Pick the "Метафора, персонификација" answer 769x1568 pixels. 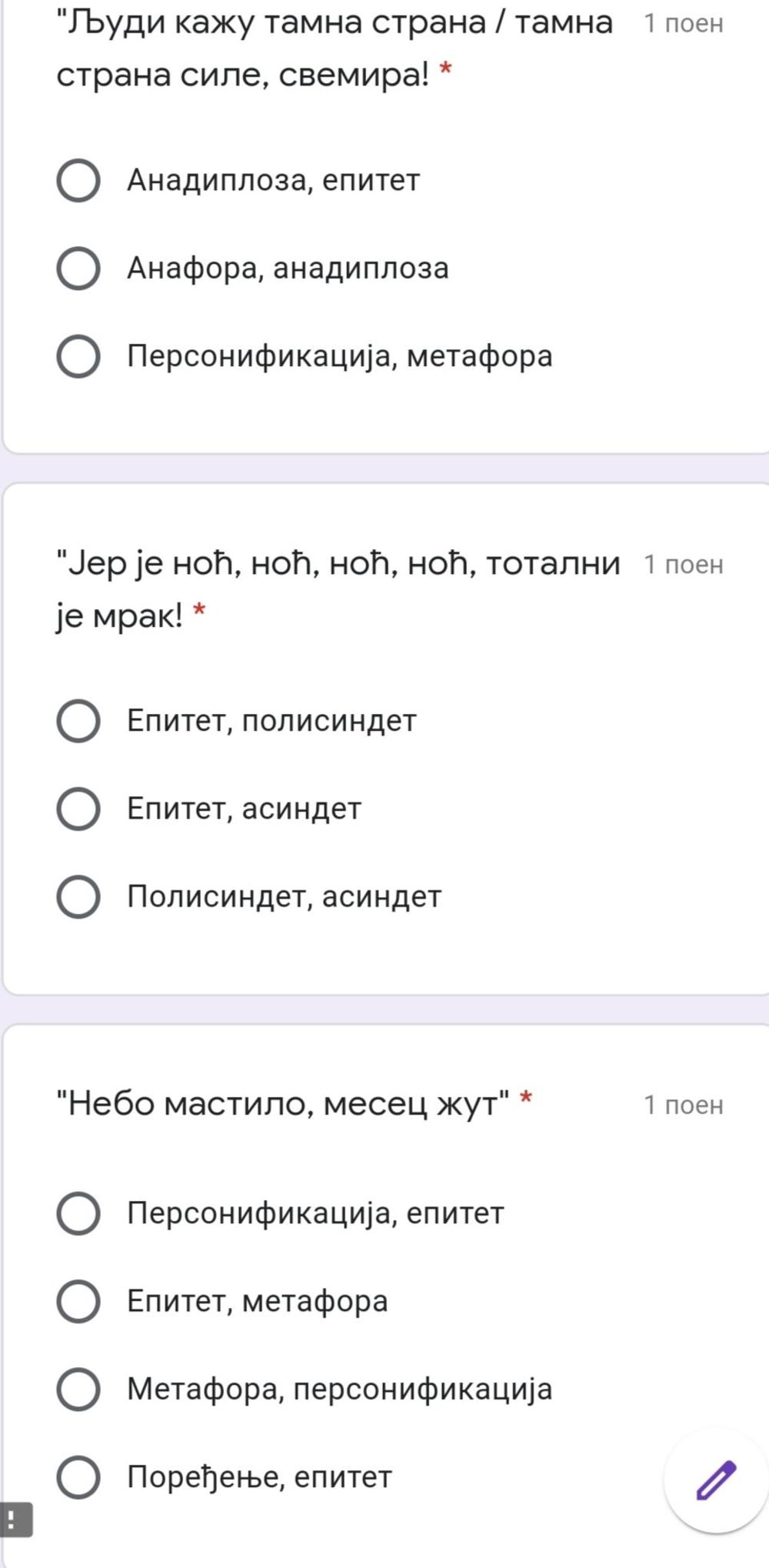pos(78,1389)
